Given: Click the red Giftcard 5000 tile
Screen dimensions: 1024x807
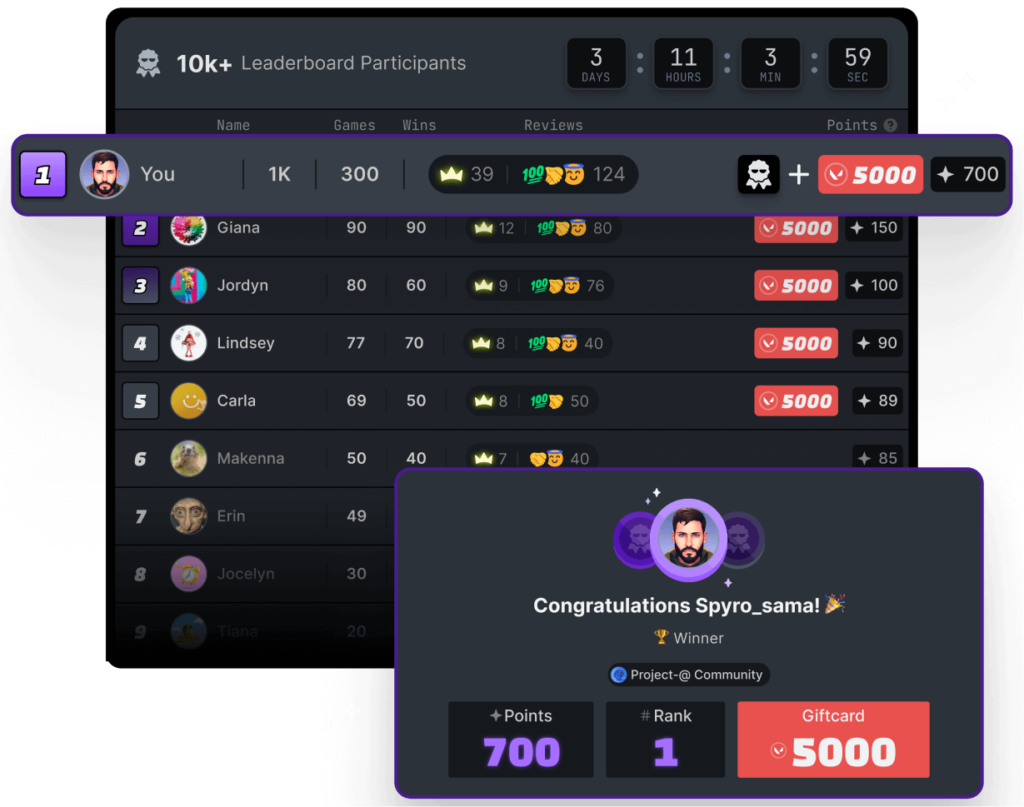Looking at the screenshot, I should pos(833,739).
